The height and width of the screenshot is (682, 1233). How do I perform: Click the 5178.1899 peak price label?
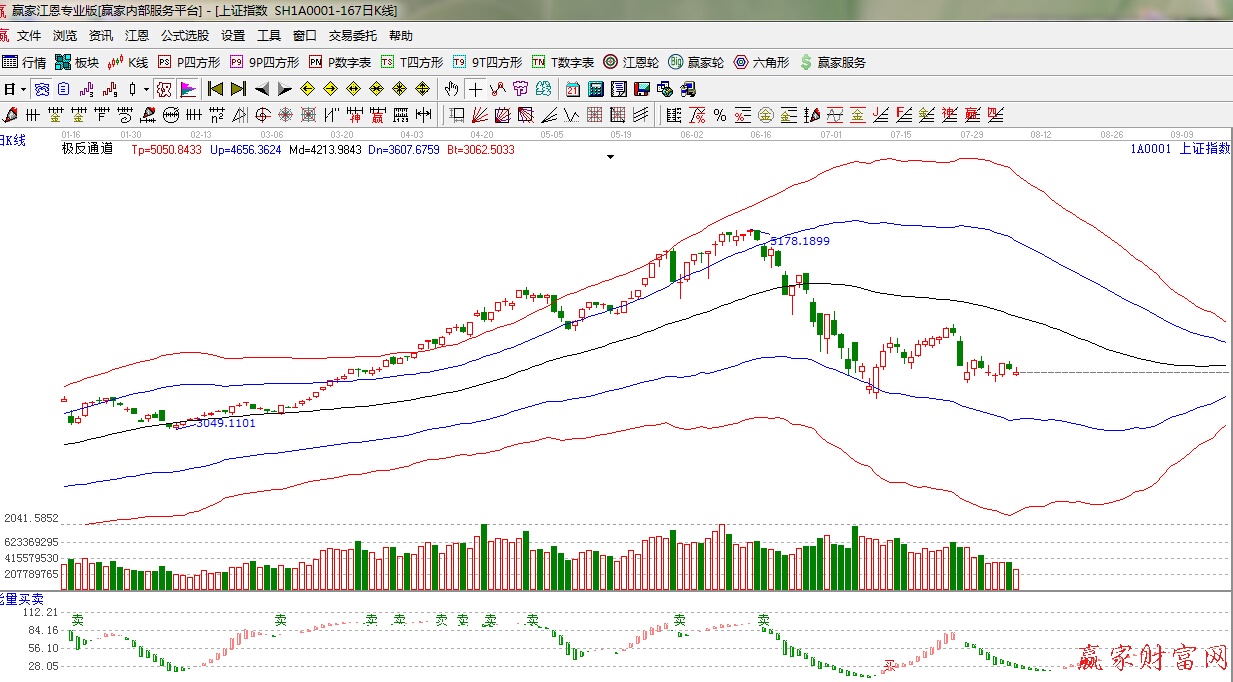pyautogui.click(x=799, y=241)
